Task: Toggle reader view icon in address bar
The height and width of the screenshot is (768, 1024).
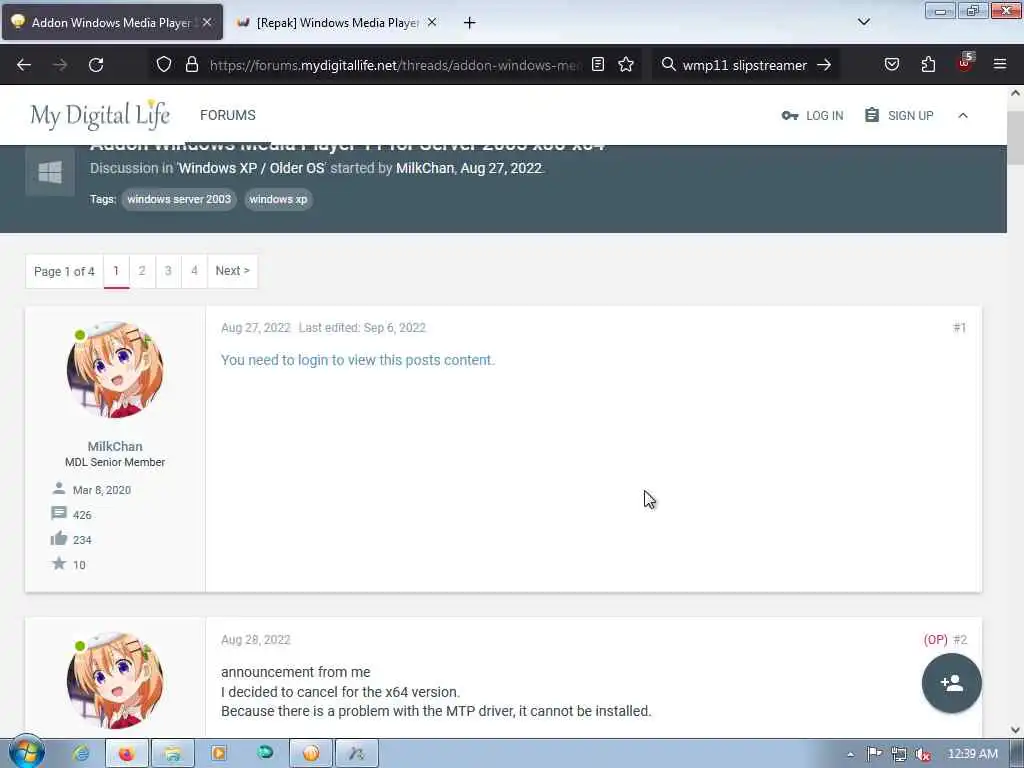Action: pos(598,64)
